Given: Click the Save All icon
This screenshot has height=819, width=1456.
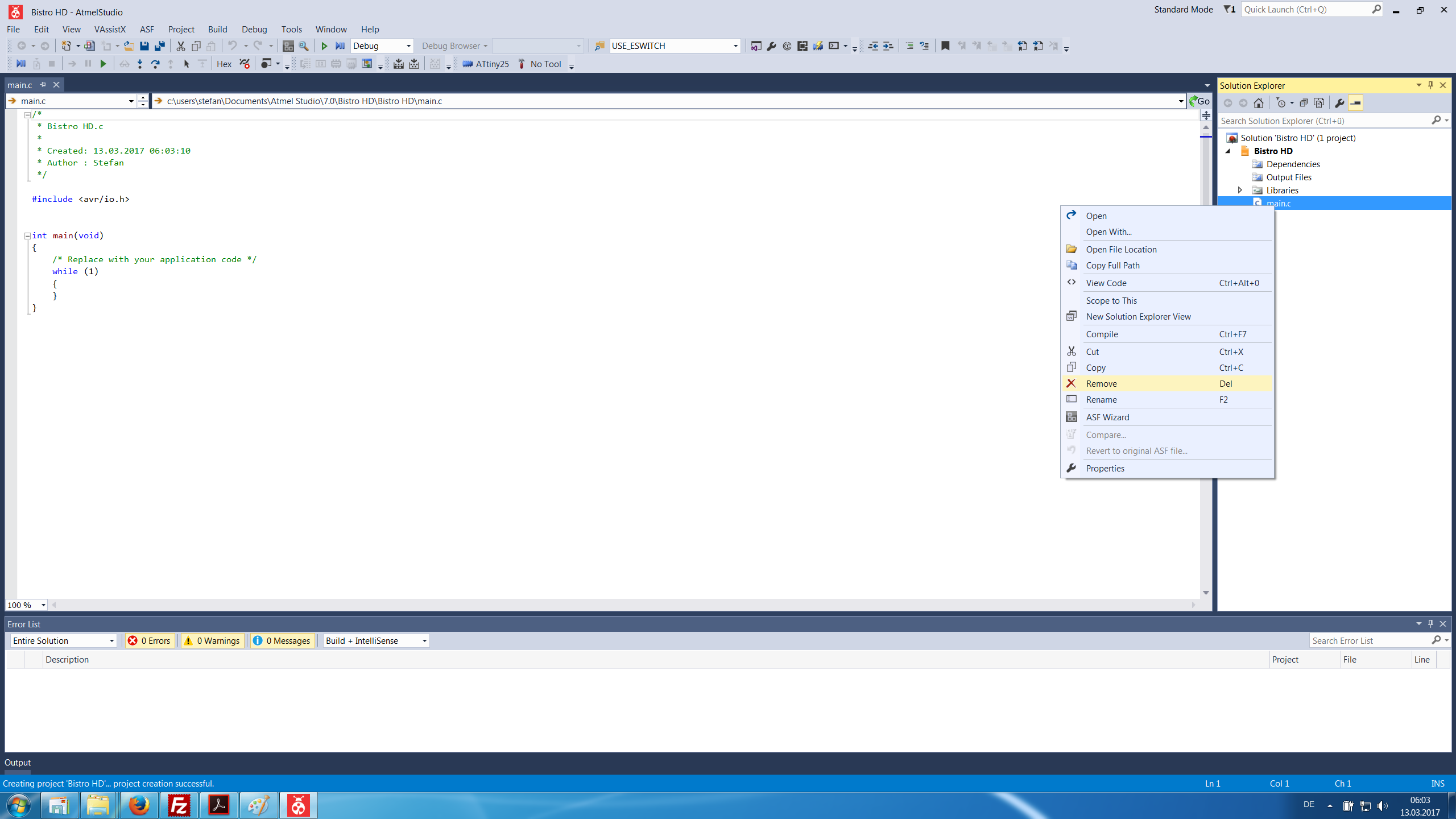Looking at the screenshot, I should 160,46.
